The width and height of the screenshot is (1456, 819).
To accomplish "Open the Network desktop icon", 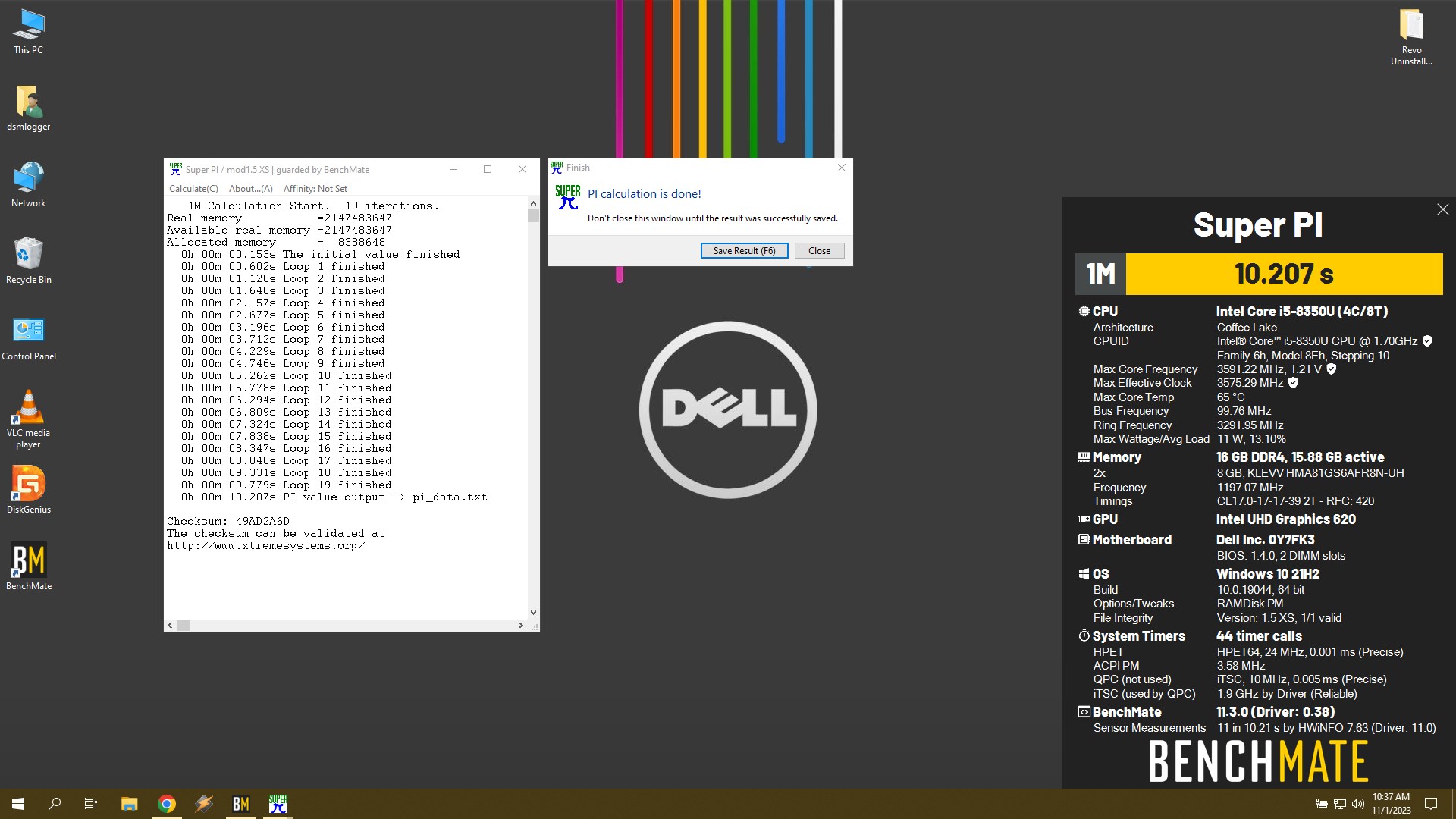I will [29, 185].
